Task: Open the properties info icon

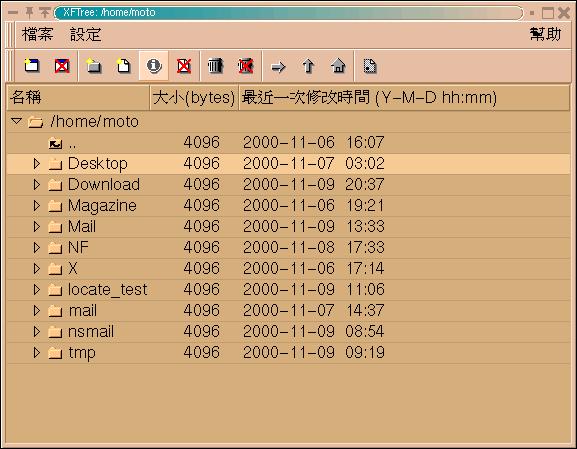Action: (154, 66)
